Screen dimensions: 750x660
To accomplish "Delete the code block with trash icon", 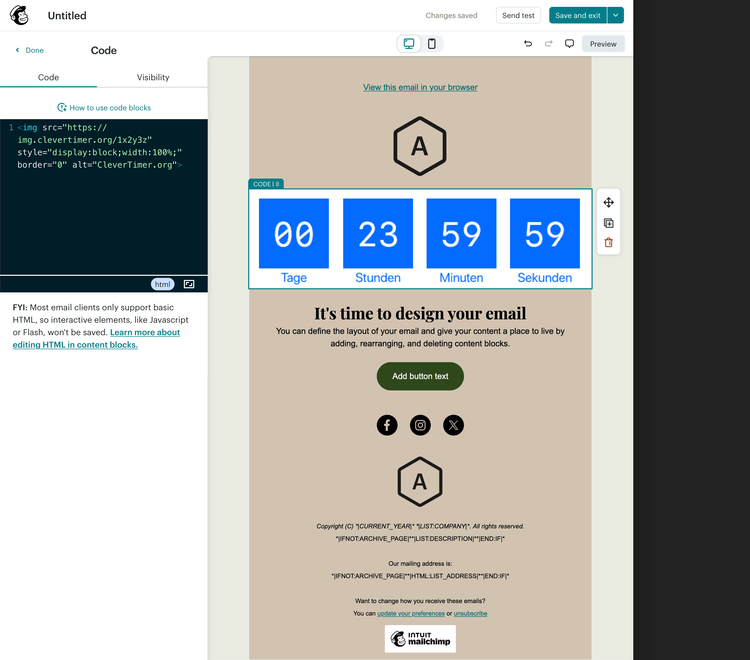I will click(x=608, y=242).
